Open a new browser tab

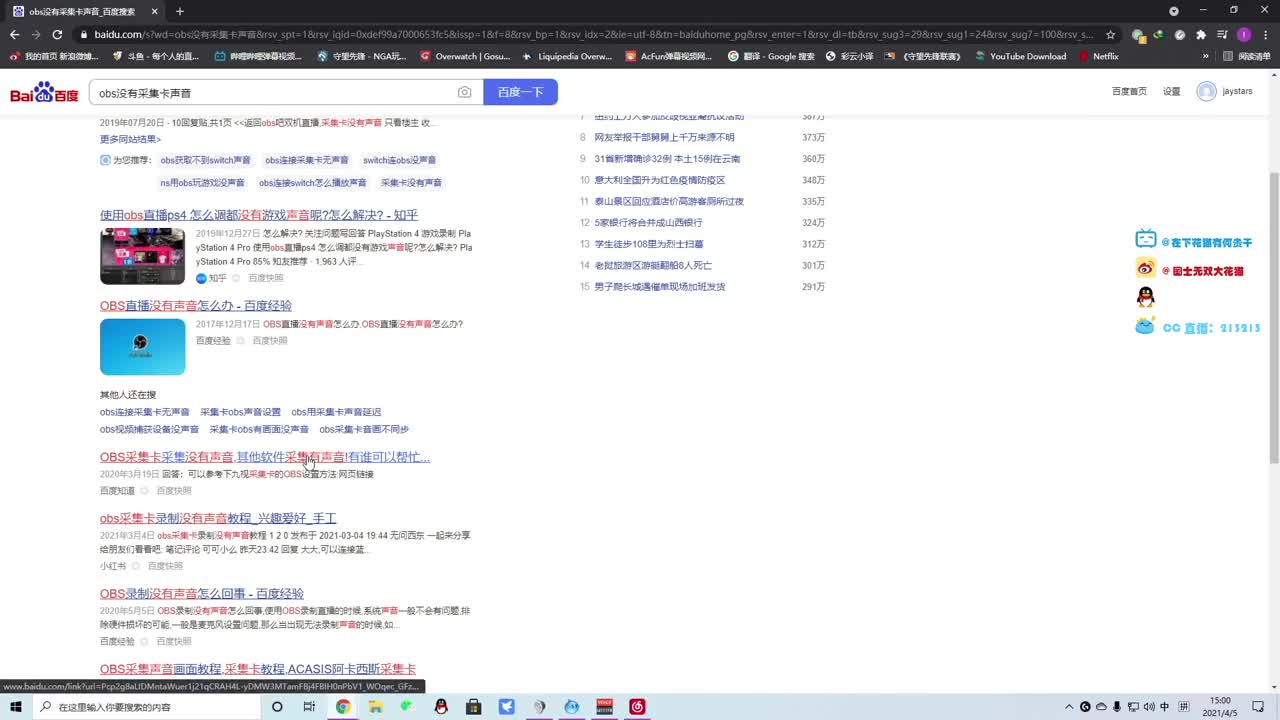click(180, 11)
